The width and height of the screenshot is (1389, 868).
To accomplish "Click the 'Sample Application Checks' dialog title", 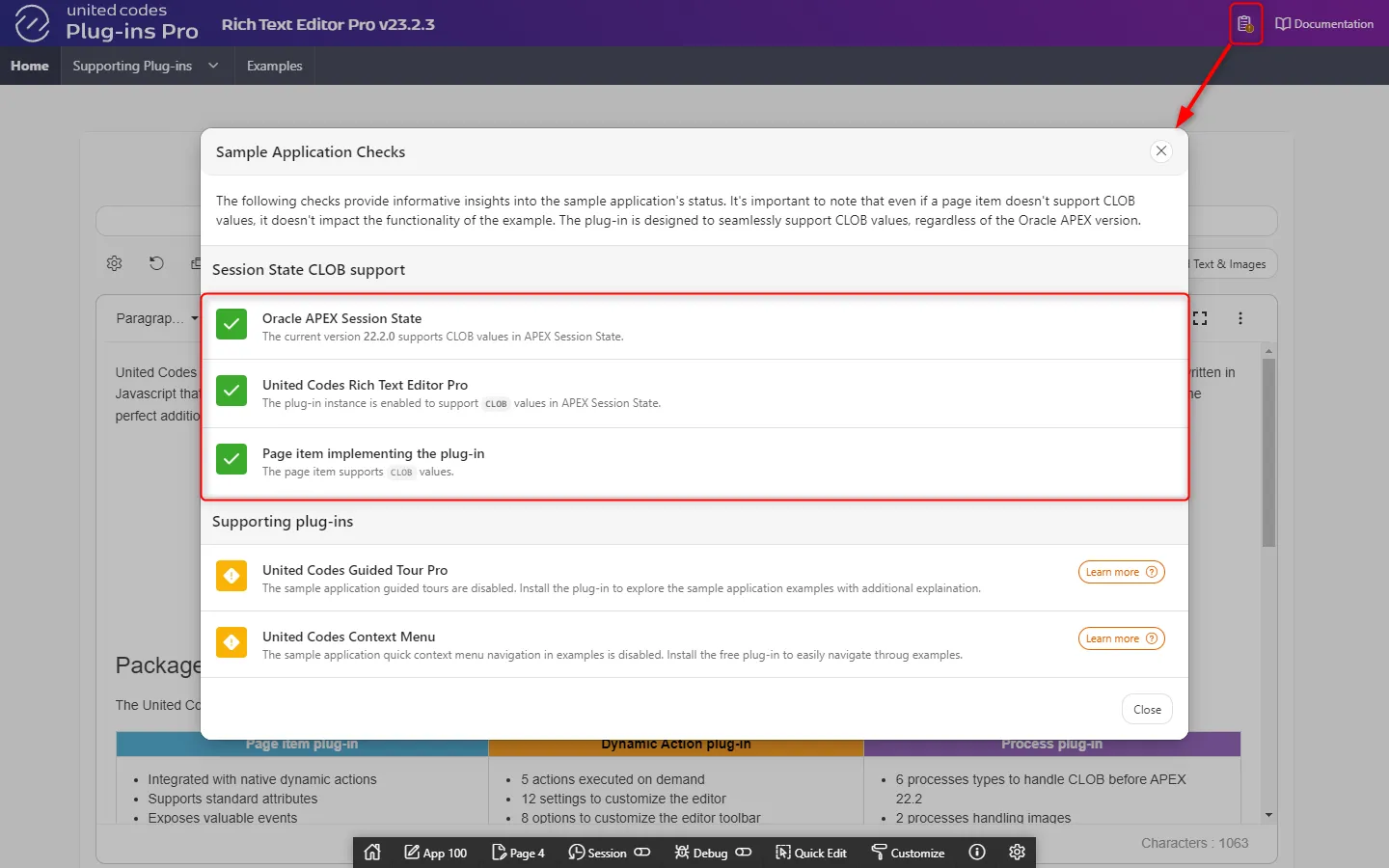I will coord(311,152).
